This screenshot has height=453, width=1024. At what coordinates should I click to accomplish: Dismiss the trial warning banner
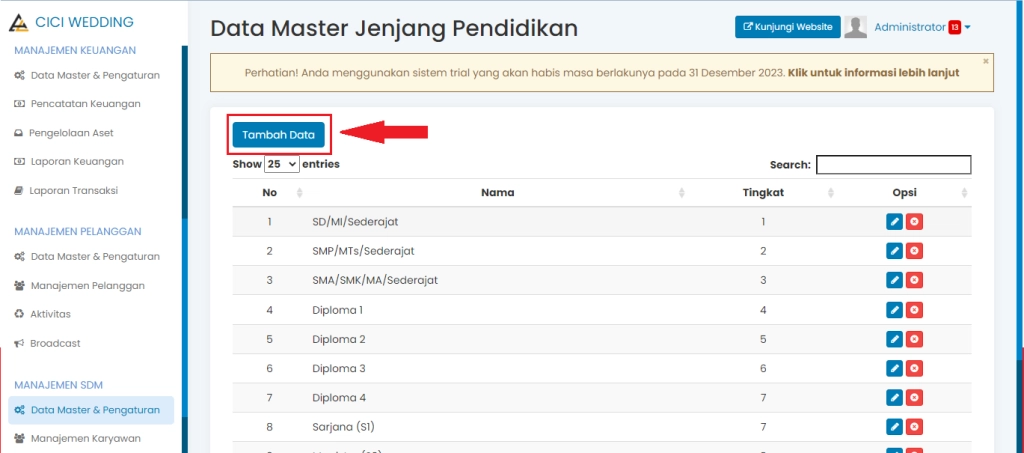click(985, 61)
